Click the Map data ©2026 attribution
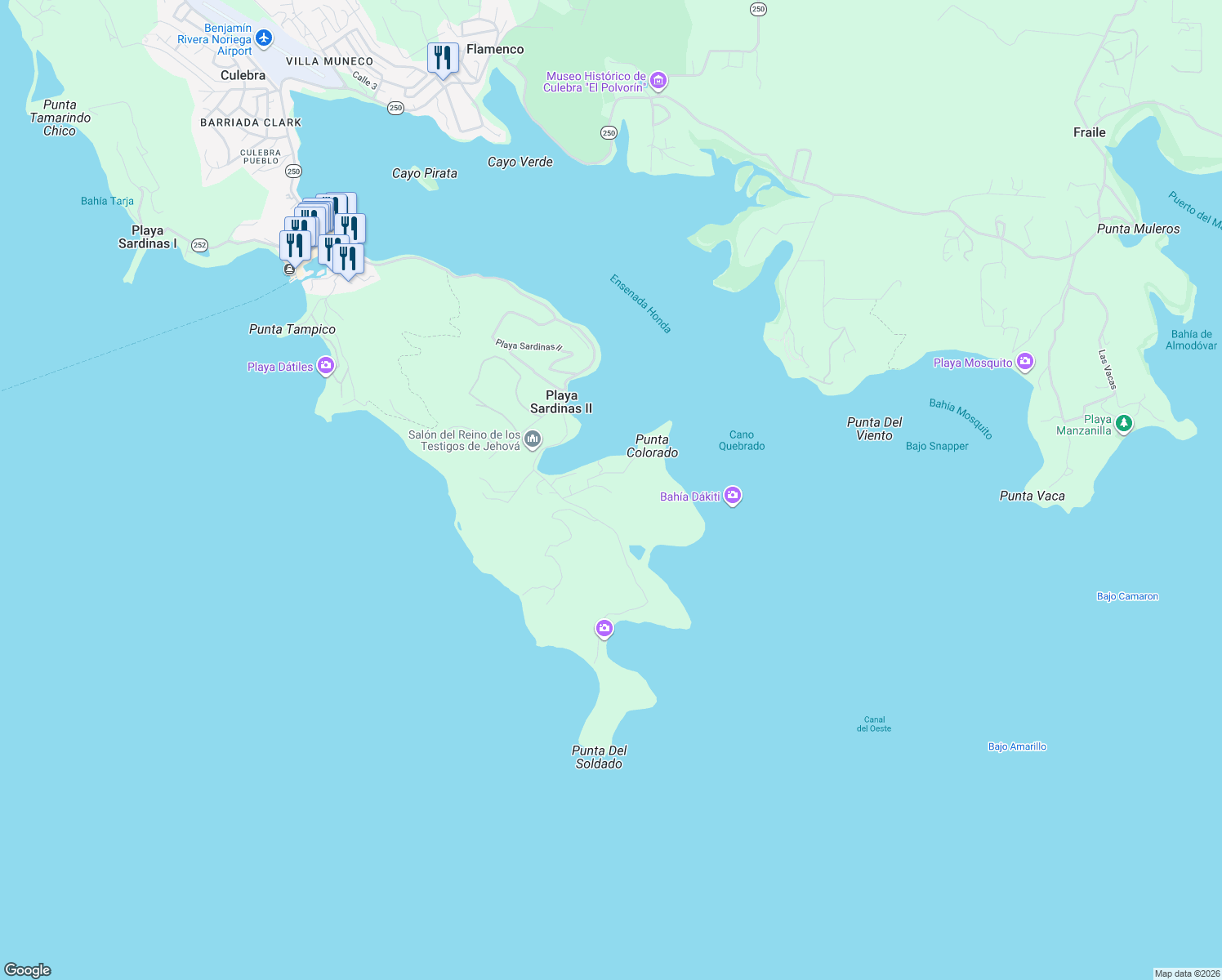 1186,973
